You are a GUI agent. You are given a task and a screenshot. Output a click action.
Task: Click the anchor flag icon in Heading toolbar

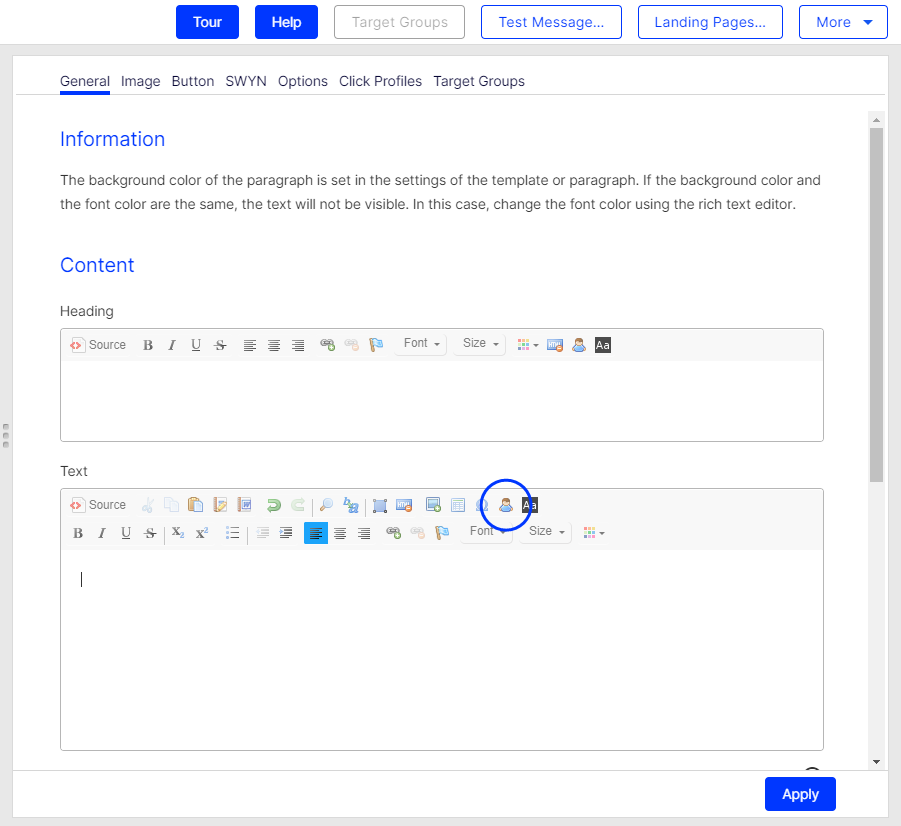(x=376, y=345)
